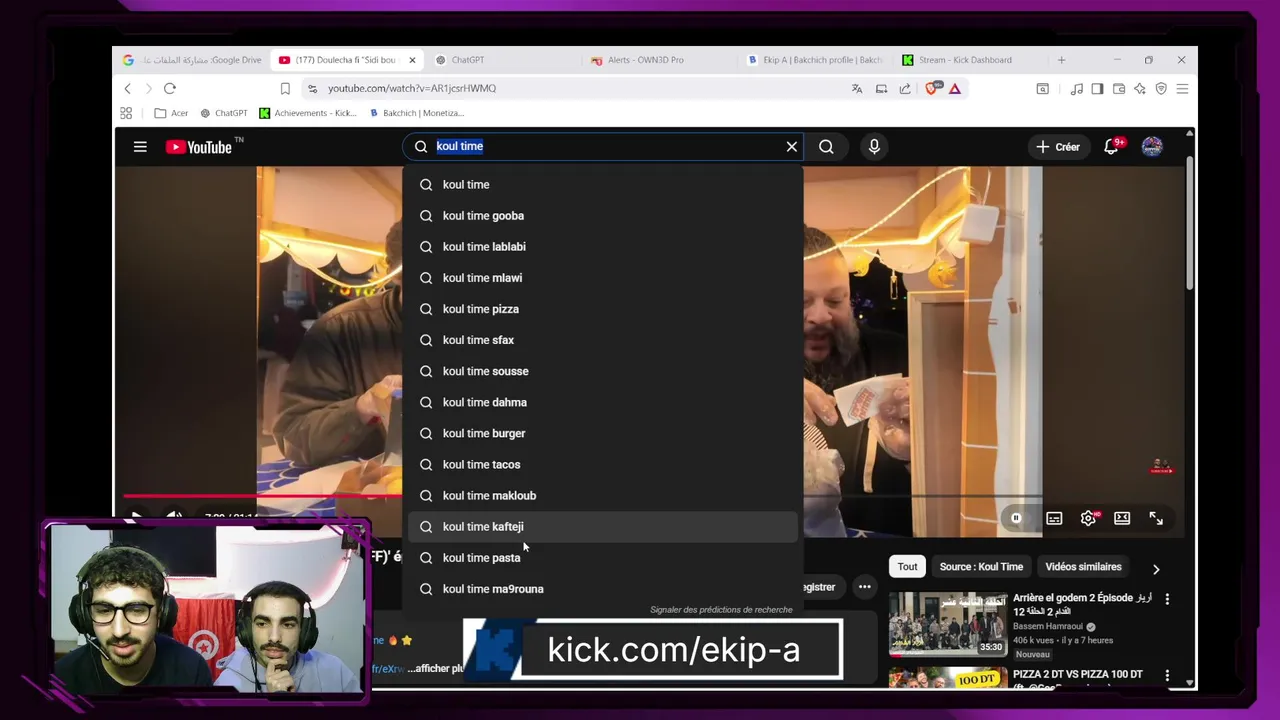The height and width of the screenshot is (720, 1280).
Task: Open more actions ellipsis below the video
Action: coord(864,587)
